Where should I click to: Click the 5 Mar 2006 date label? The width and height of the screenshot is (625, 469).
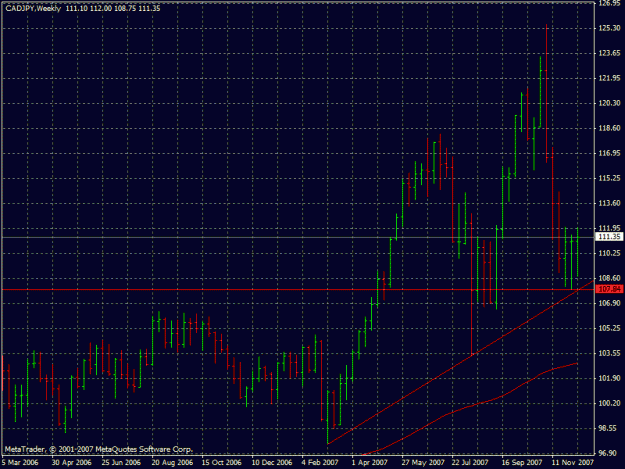point(20,463)
